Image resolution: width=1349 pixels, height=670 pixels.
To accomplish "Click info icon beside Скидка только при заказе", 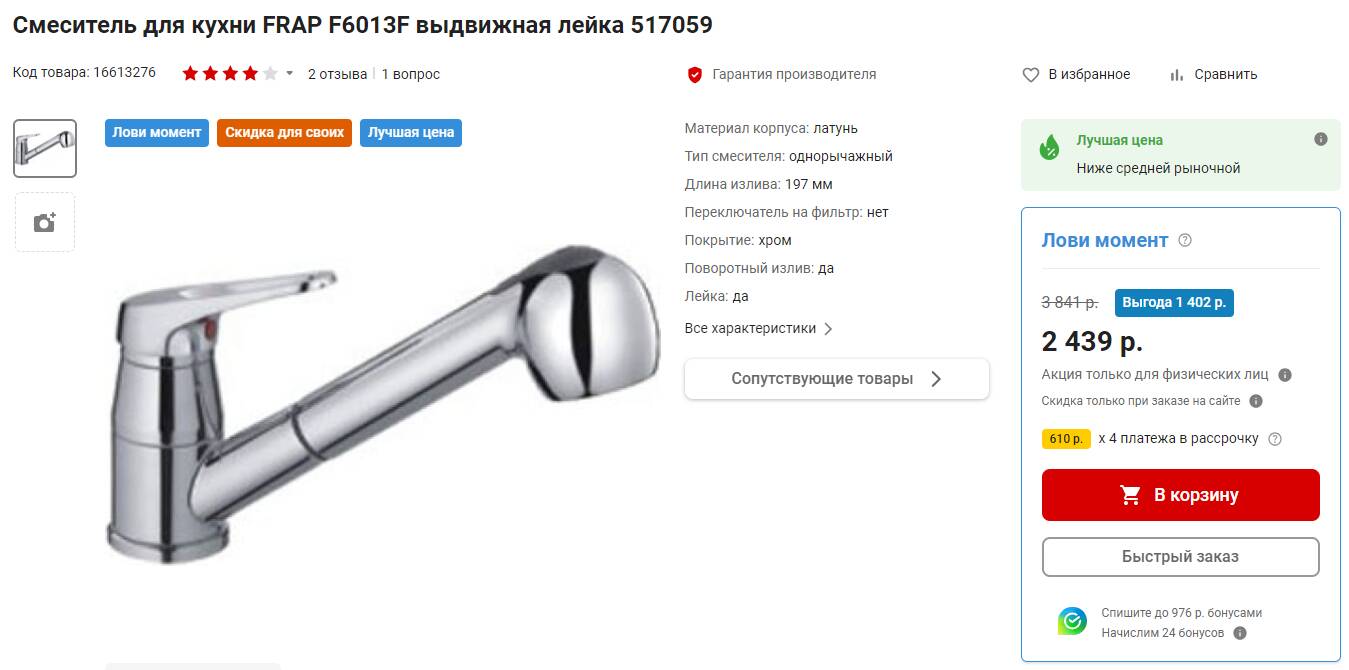I will click(1256, 401).
